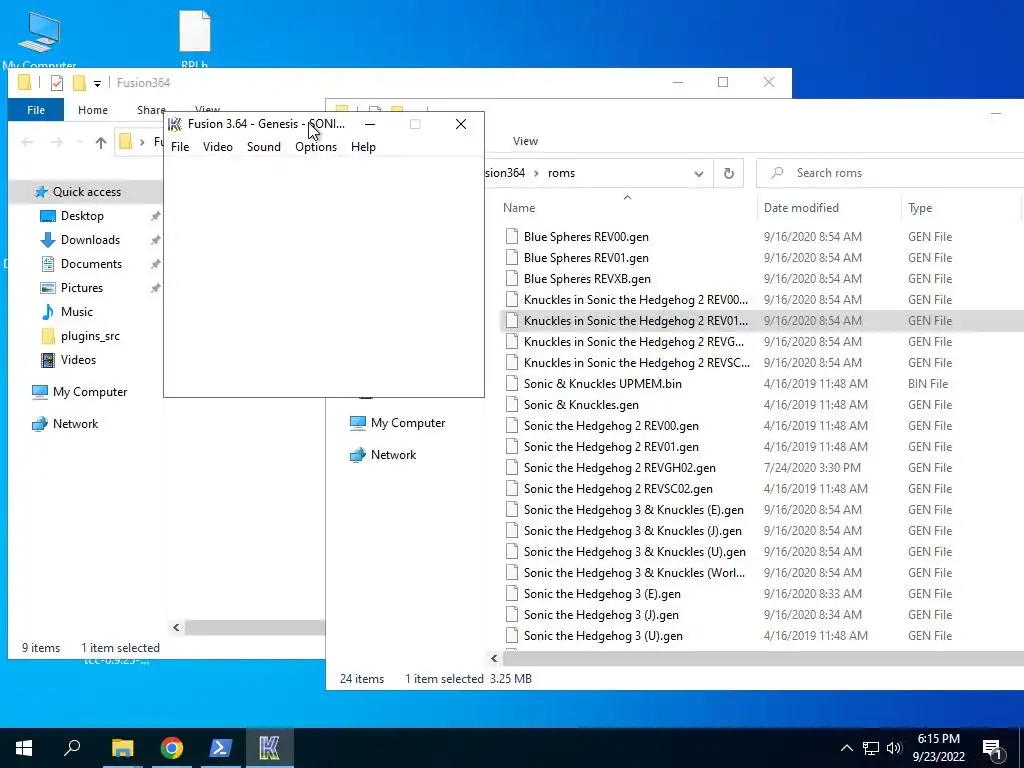Select Knuckles in Sonic 2 REV00 file
1024x768 pixels.
tap(636, 300)
